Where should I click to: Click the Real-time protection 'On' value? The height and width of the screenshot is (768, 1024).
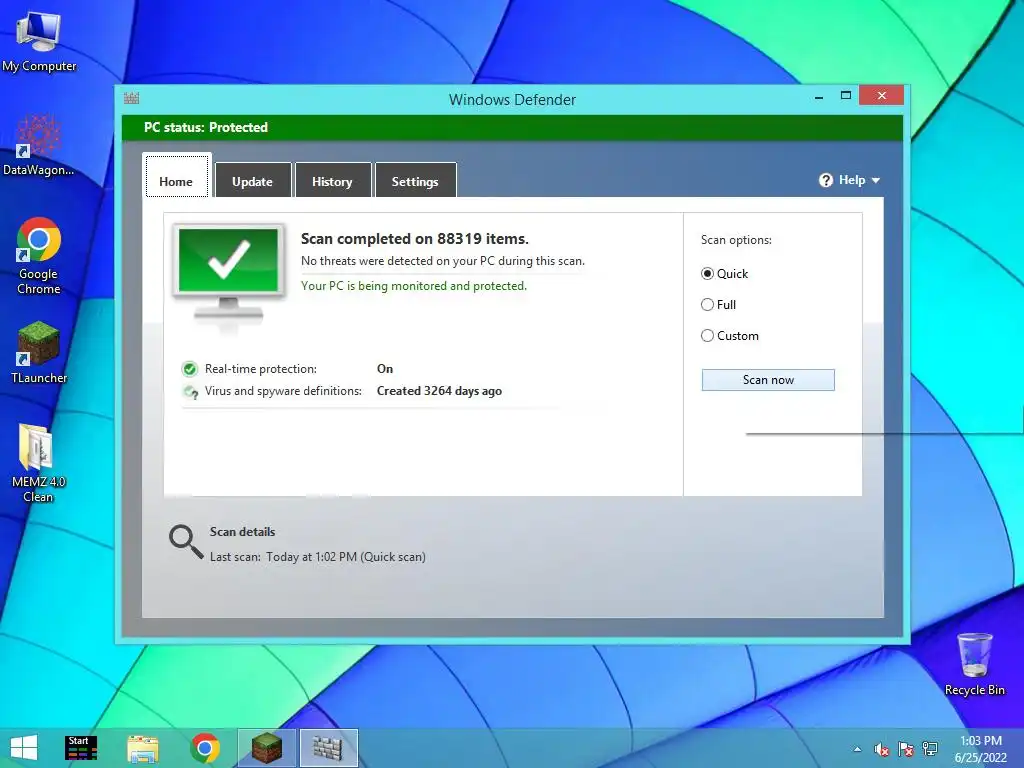tap(385, 369)
